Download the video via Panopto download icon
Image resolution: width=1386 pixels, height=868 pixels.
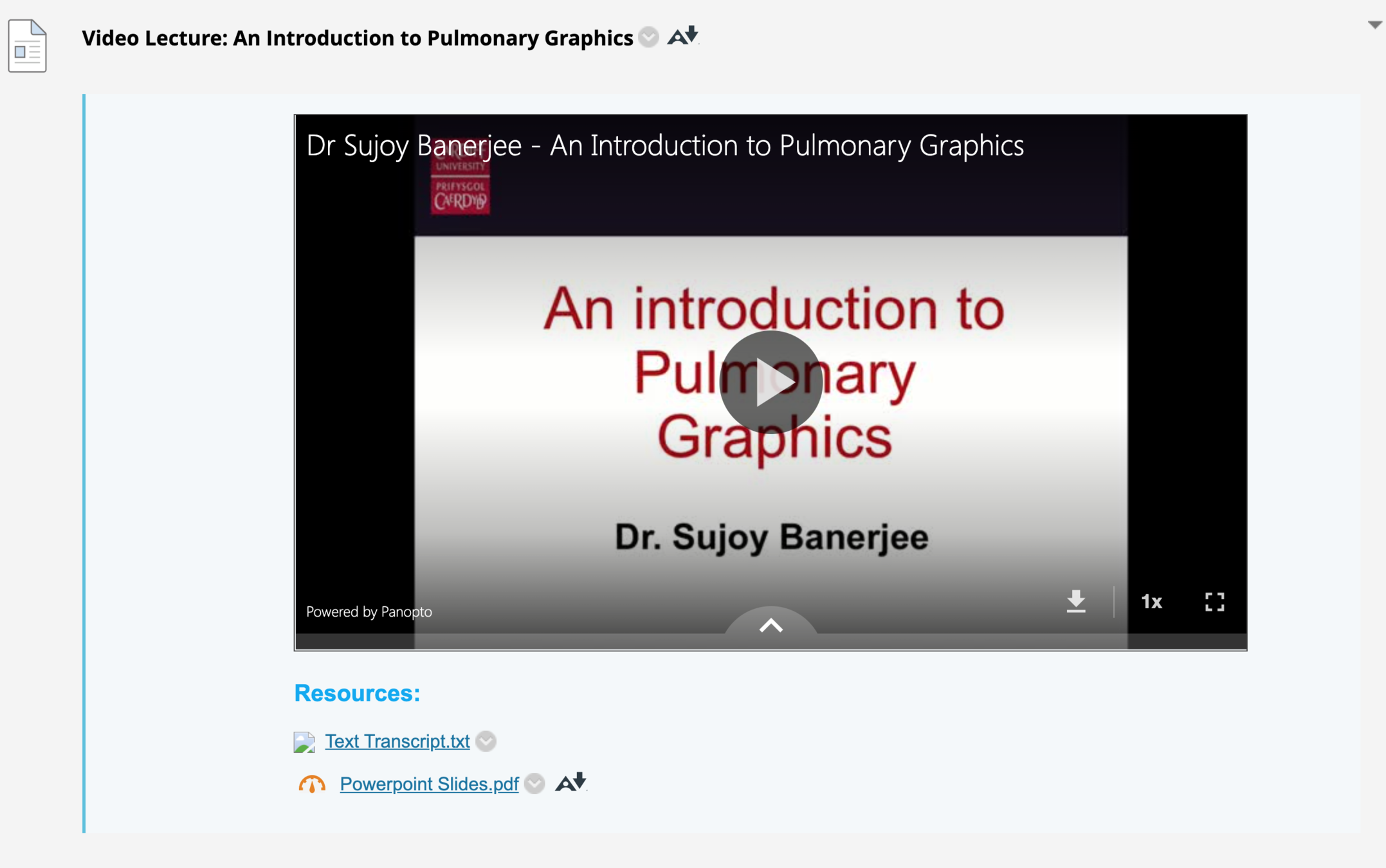pyautogui.click(x=1075, y=601)
